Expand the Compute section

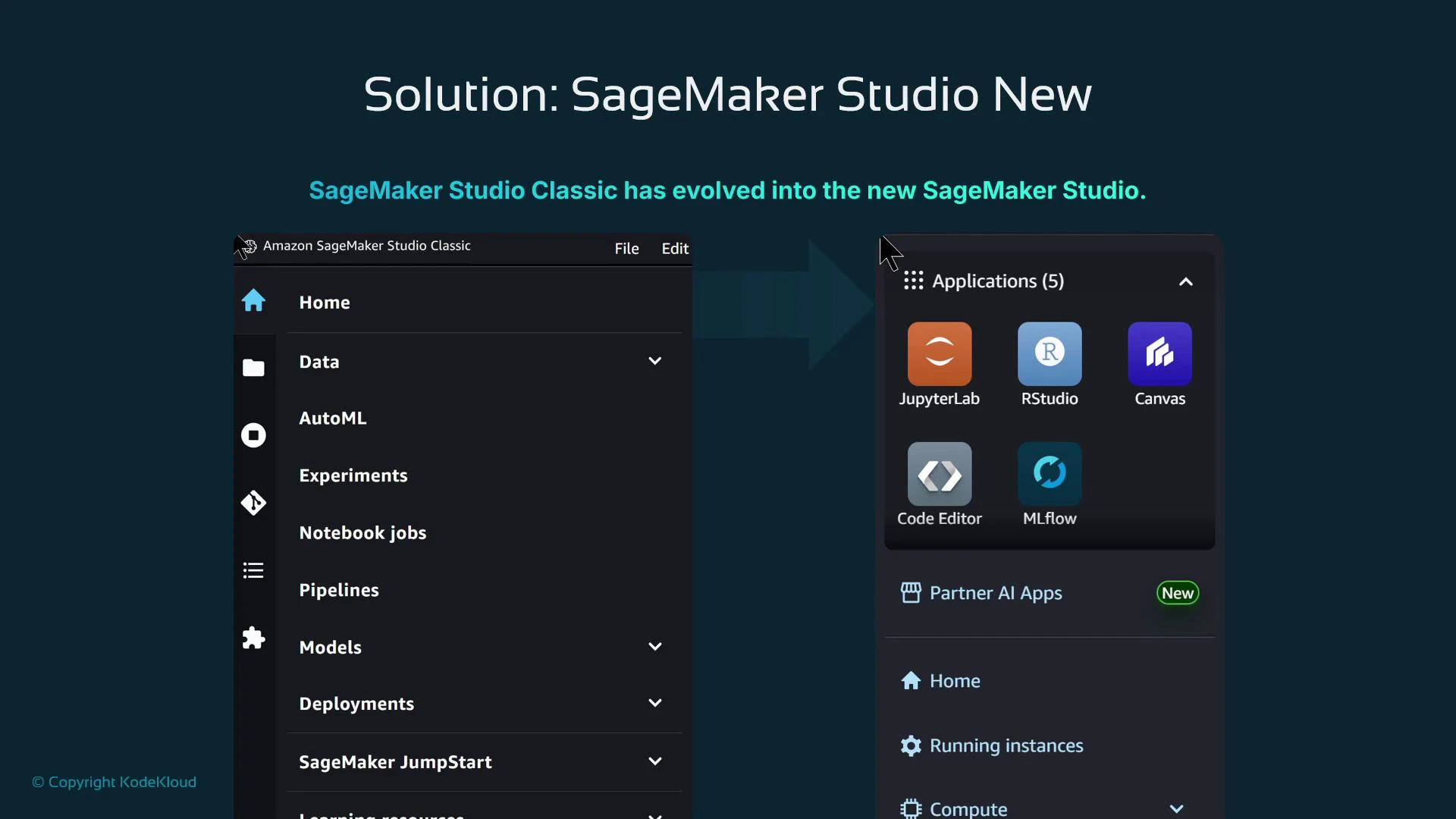tap(1176, 808)
